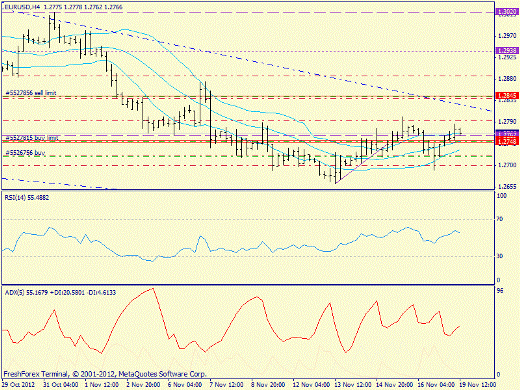Image resolution: width=520 pixels, height=390 pixels.
Task: Click the 1 Nov 12:00 date label
Action: (102, 384)
